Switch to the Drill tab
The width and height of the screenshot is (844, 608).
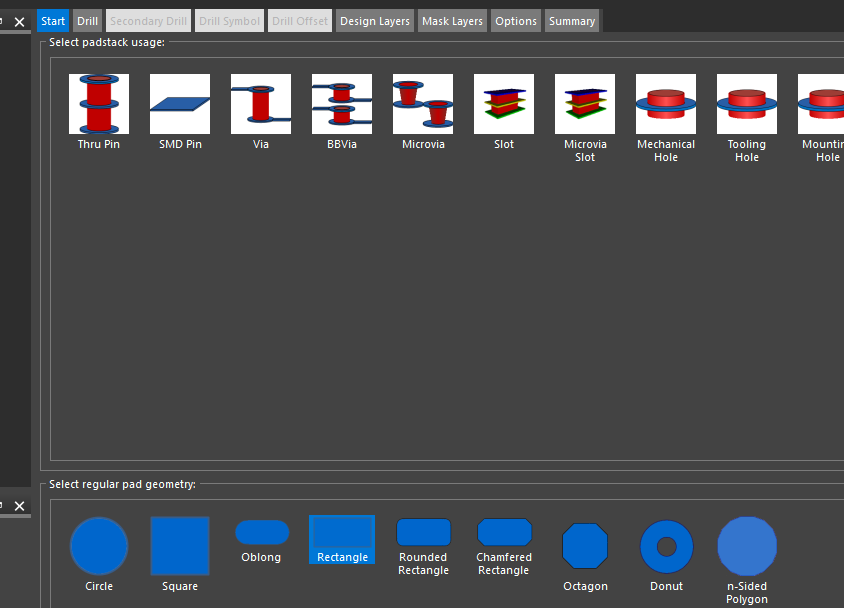click(88, 21)
